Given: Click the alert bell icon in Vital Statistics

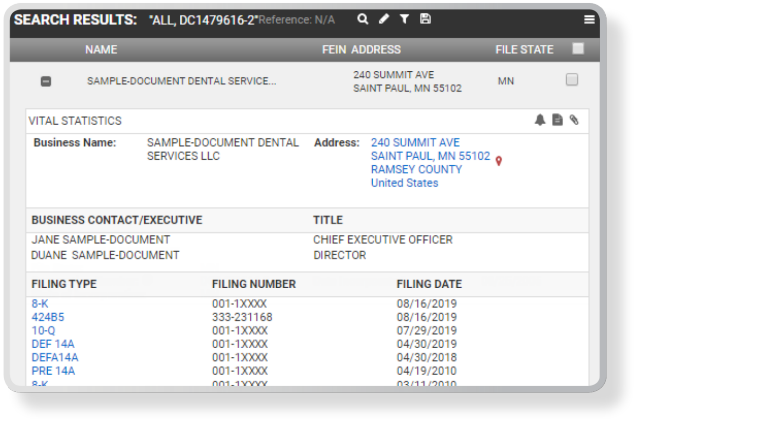Looking at the screenshot, I should tap(540, 120).
